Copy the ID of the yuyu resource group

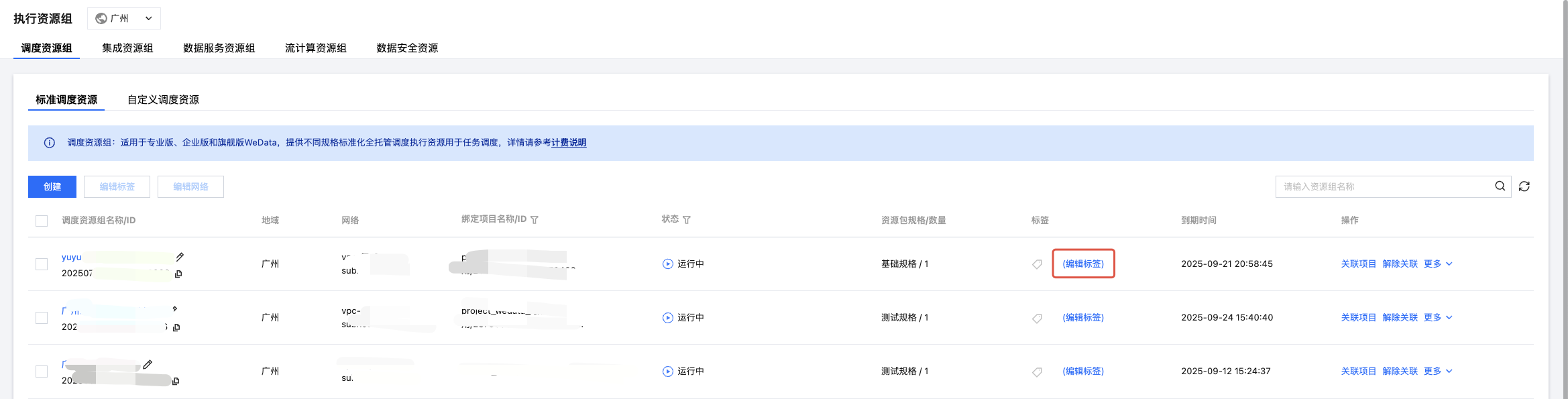point(178,274)
